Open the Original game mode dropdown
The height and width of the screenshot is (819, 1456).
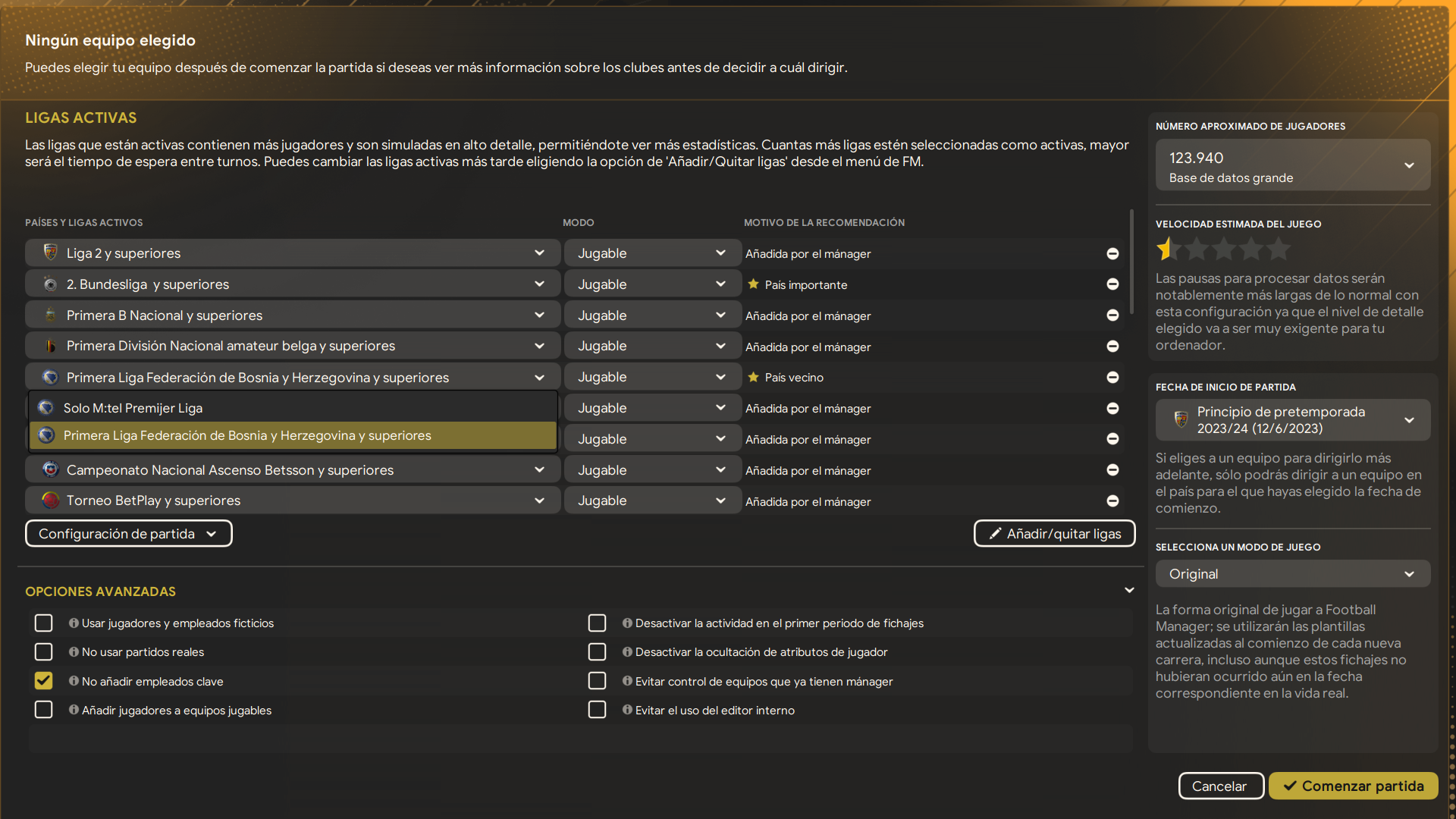click(x=1293, y=574)
